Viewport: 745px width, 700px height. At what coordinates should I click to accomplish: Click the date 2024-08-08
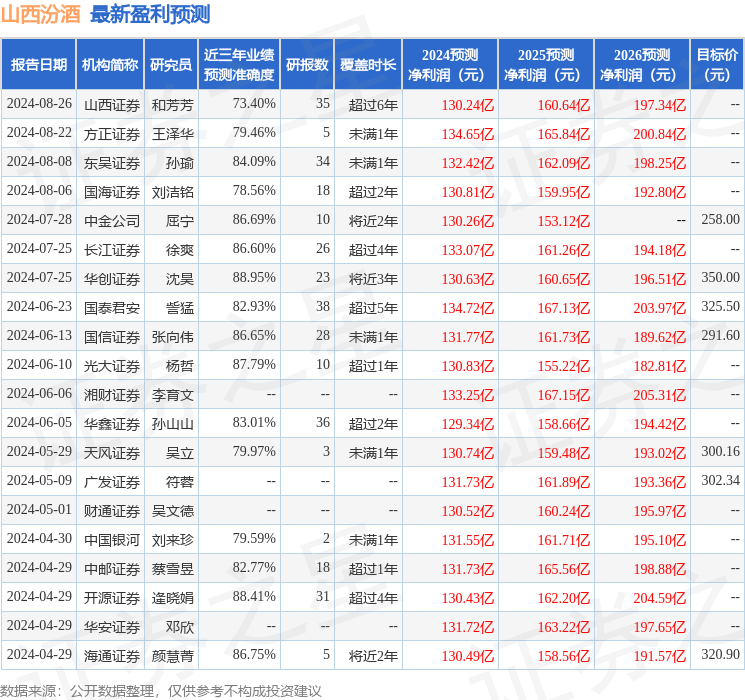(39, 161)
